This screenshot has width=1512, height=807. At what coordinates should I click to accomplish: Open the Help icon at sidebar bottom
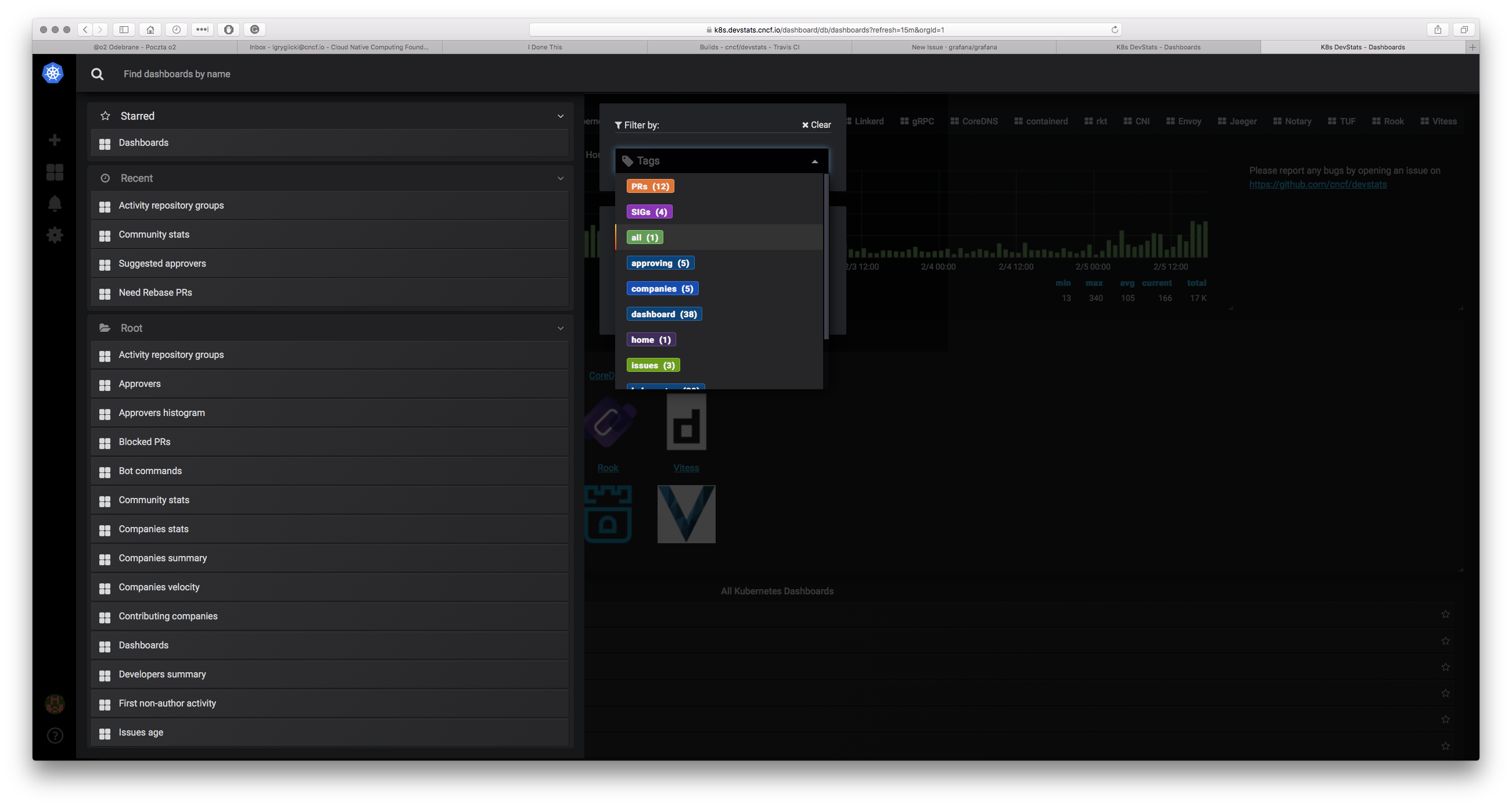(x=55, y=735)
